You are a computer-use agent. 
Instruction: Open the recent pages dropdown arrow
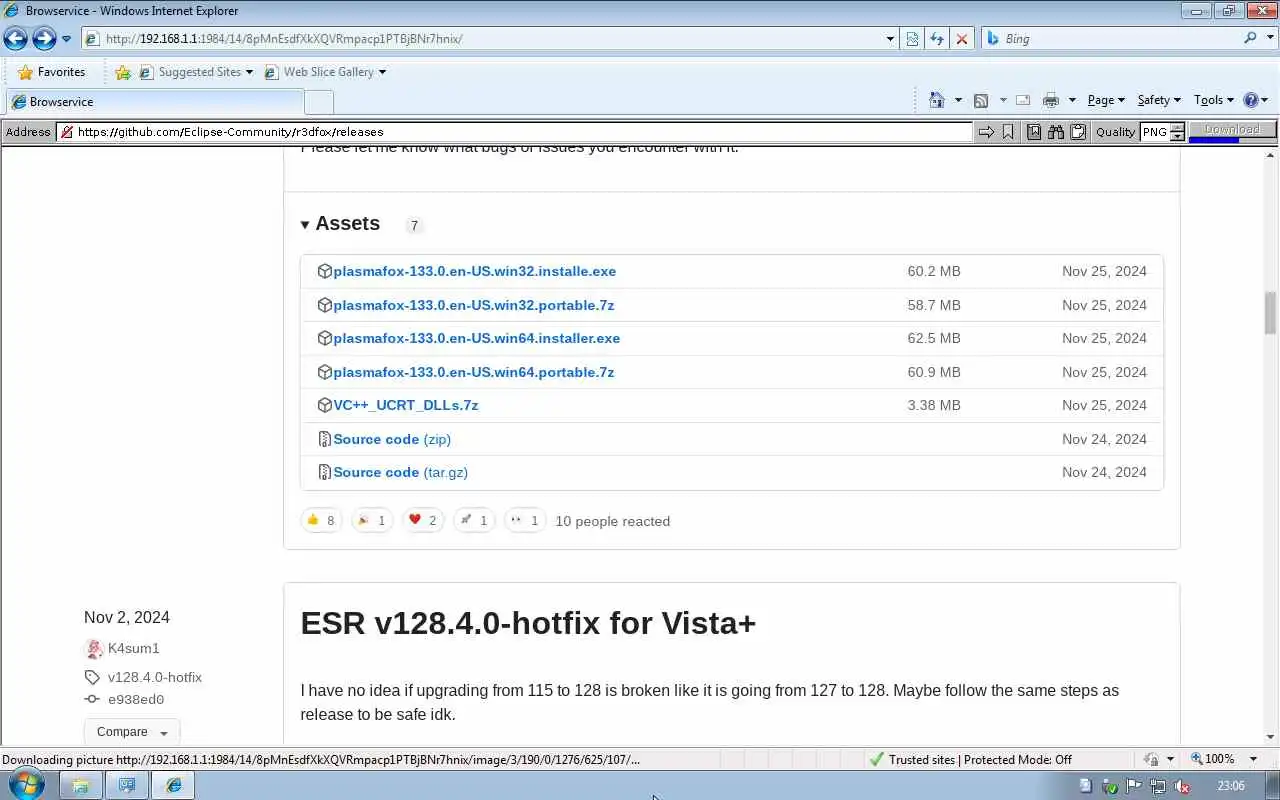click(x=66, y=39)
